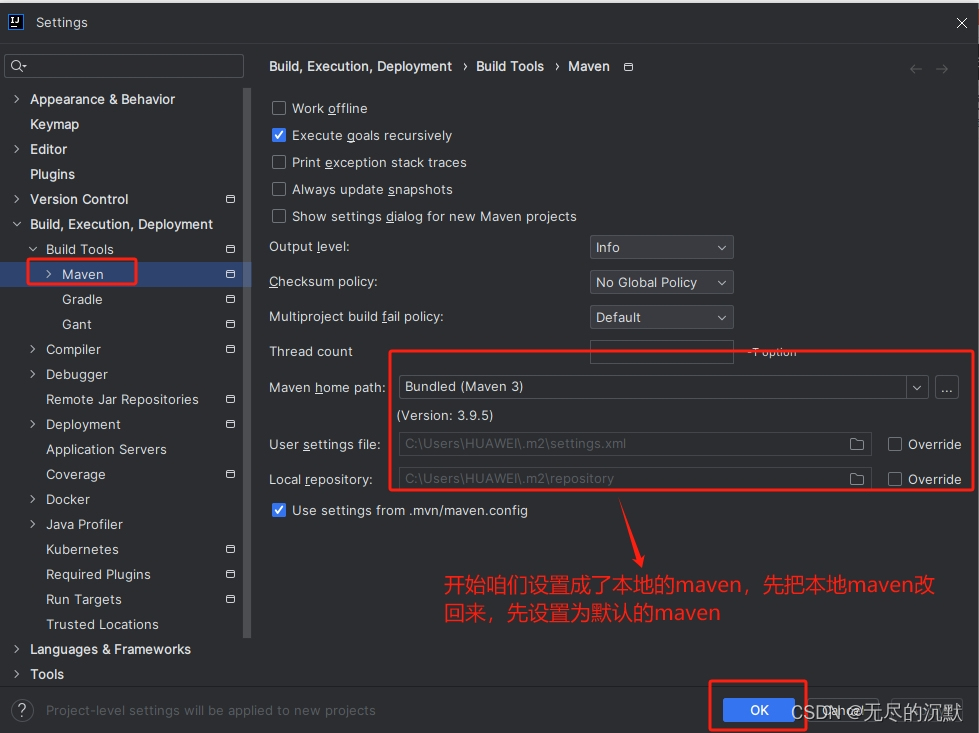
Task: Open the help question mark icon
Action: coord(22,711)
